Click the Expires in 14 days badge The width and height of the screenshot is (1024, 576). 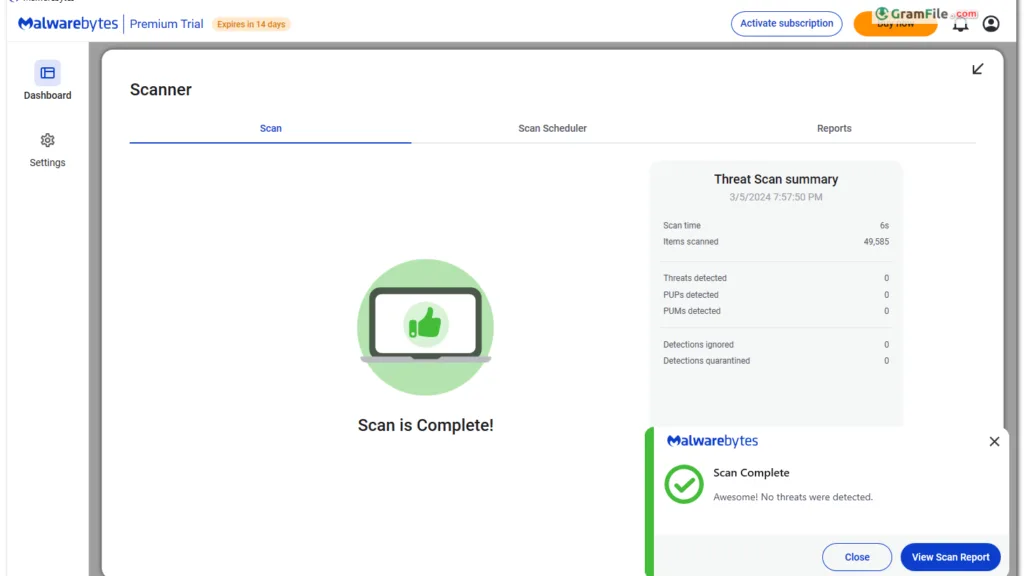251,24
